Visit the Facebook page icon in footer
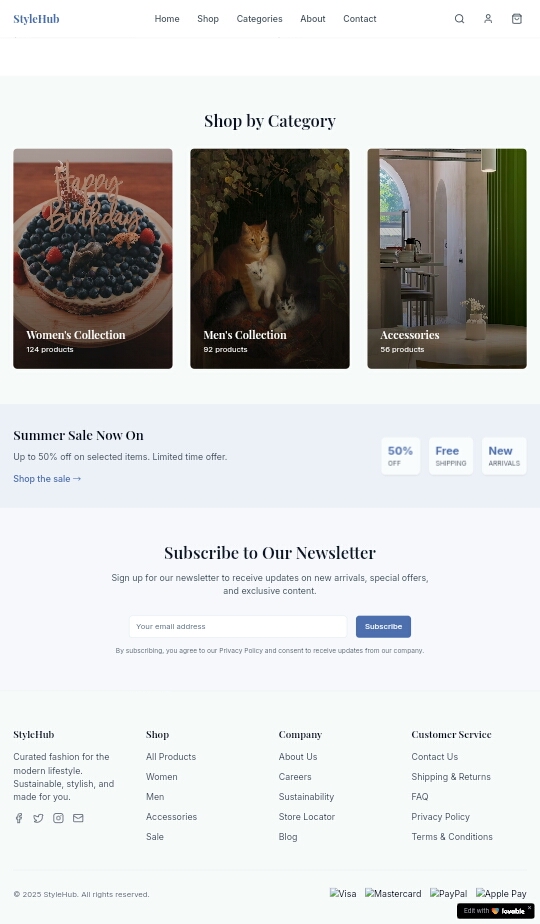540x924 pixels. [x=19, y=818]
